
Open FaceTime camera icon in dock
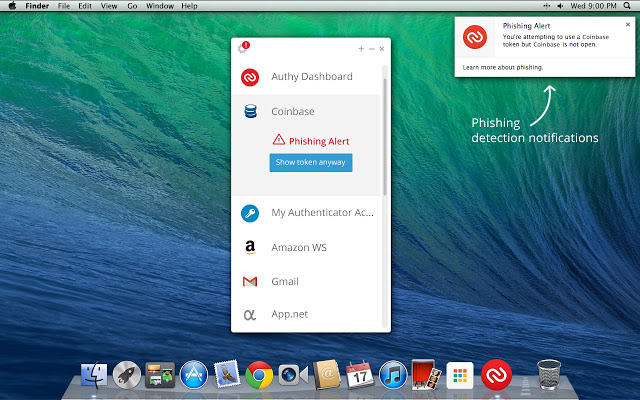[x=293, y=375]
